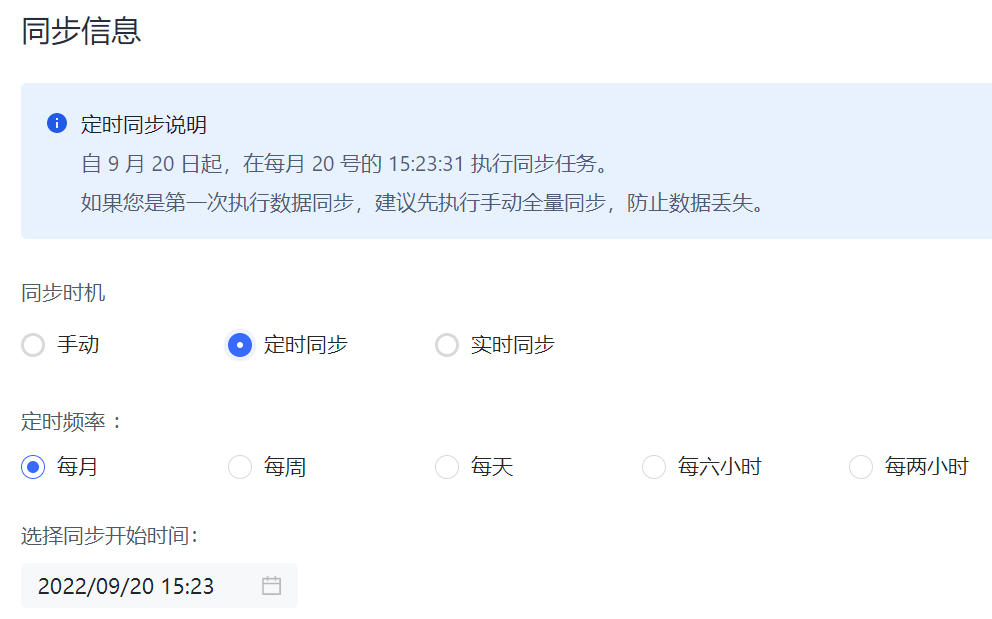Choose the 定时同步 radio option
The image size is (992, 619).
coord(240,345)
